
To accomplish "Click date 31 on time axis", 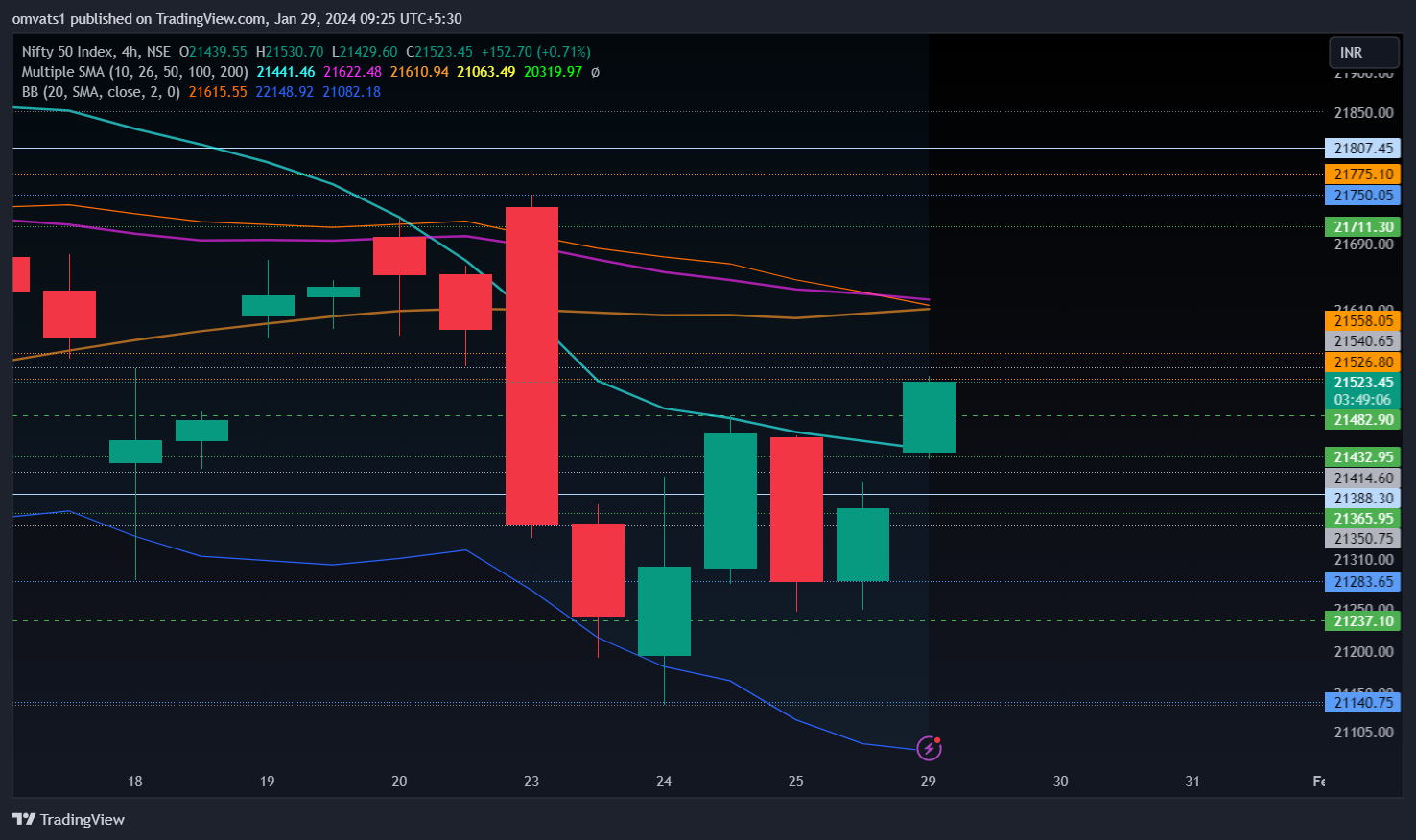I will tap(1192, 782).
